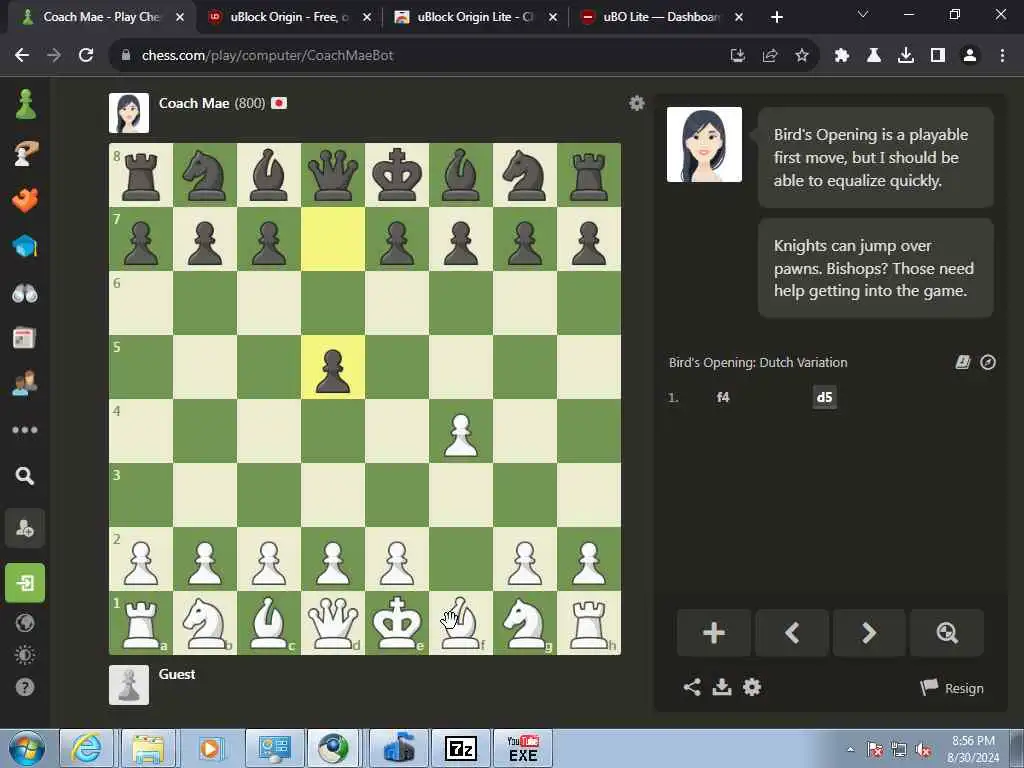
Task: Click white pawn on f4
Action: point(460,431)
